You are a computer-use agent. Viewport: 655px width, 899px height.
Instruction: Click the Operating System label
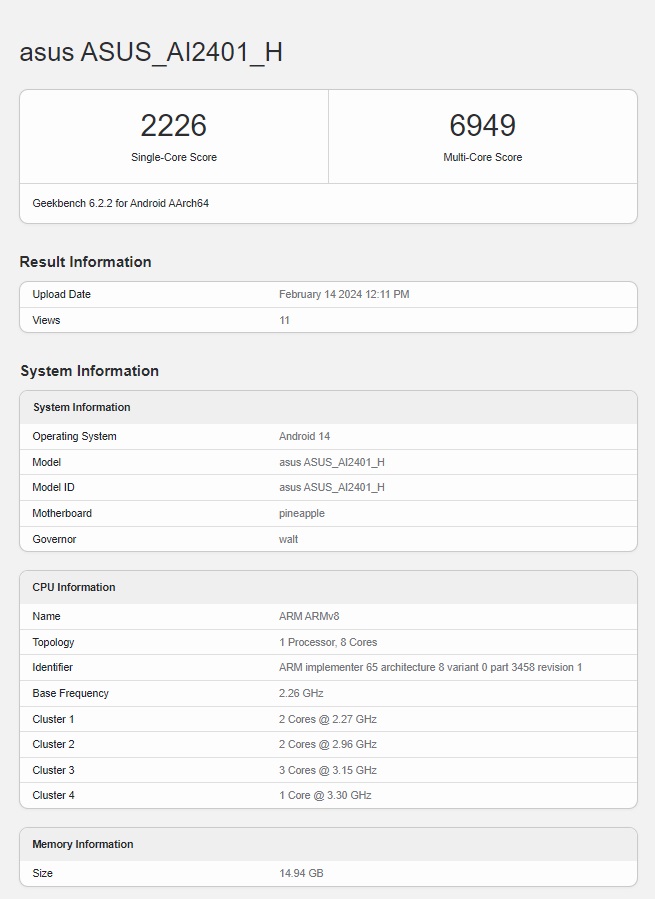75,436
